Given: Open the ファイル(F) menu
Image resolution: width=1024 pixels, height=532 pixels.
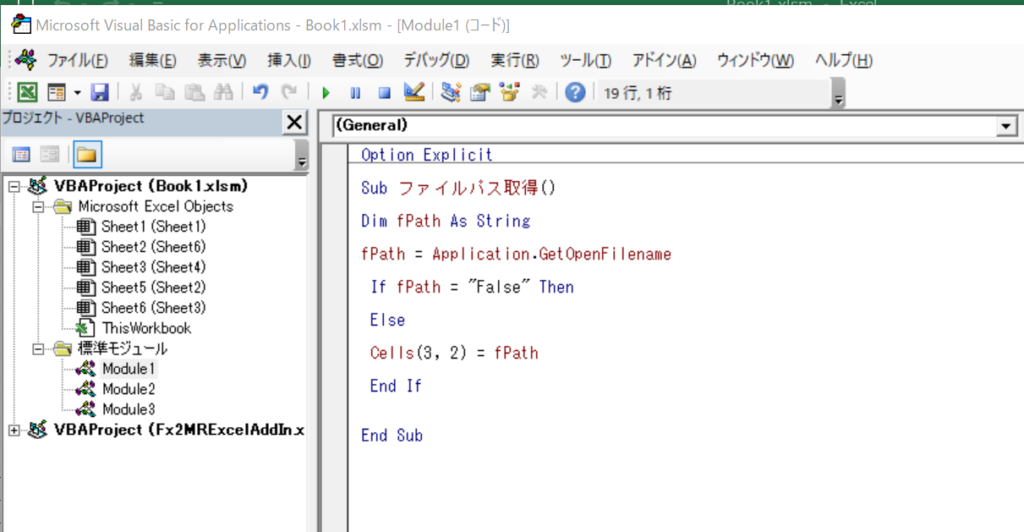Looking at the screenshot, I should [x=77, y=61].
